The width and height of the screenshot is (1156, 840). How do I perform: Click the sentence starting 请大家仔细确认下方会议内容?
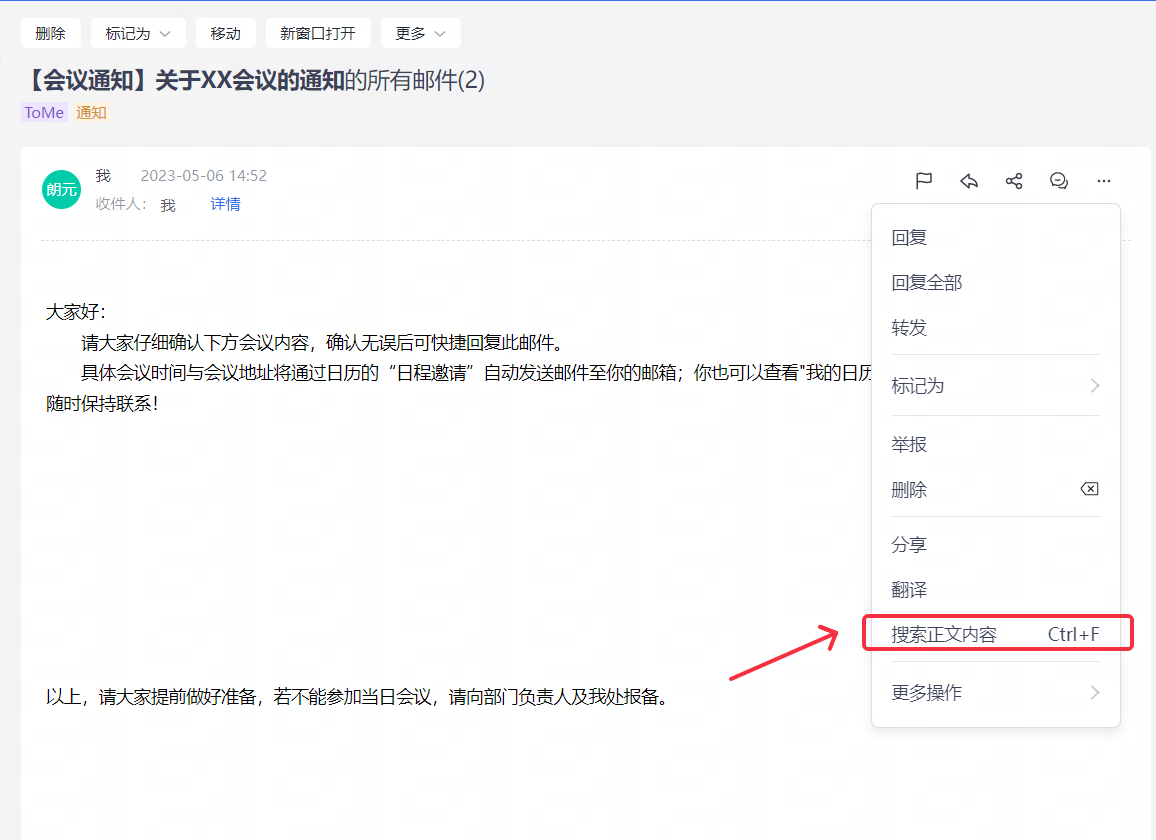[322, 343]
